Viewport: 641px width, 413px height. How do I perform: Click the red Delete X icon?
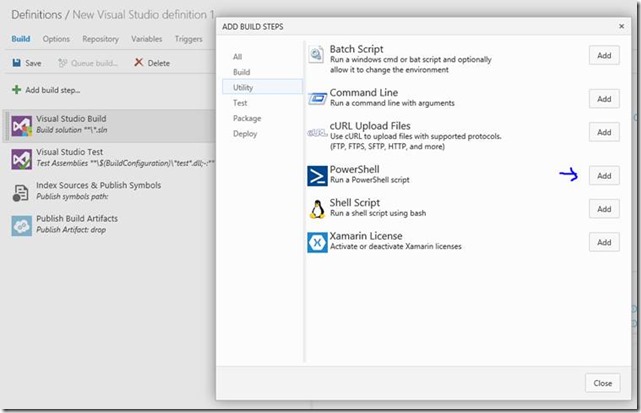(x=139, y=62)
